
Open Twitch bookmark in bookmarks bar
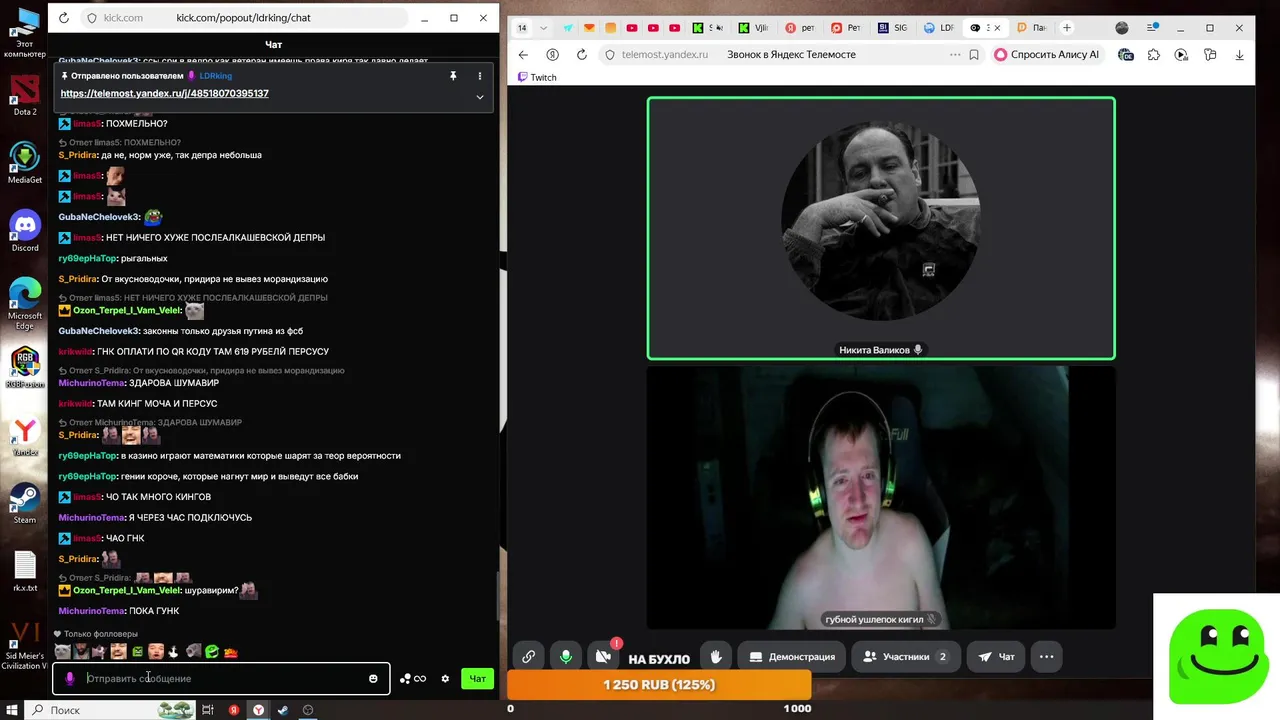(537, 77)
